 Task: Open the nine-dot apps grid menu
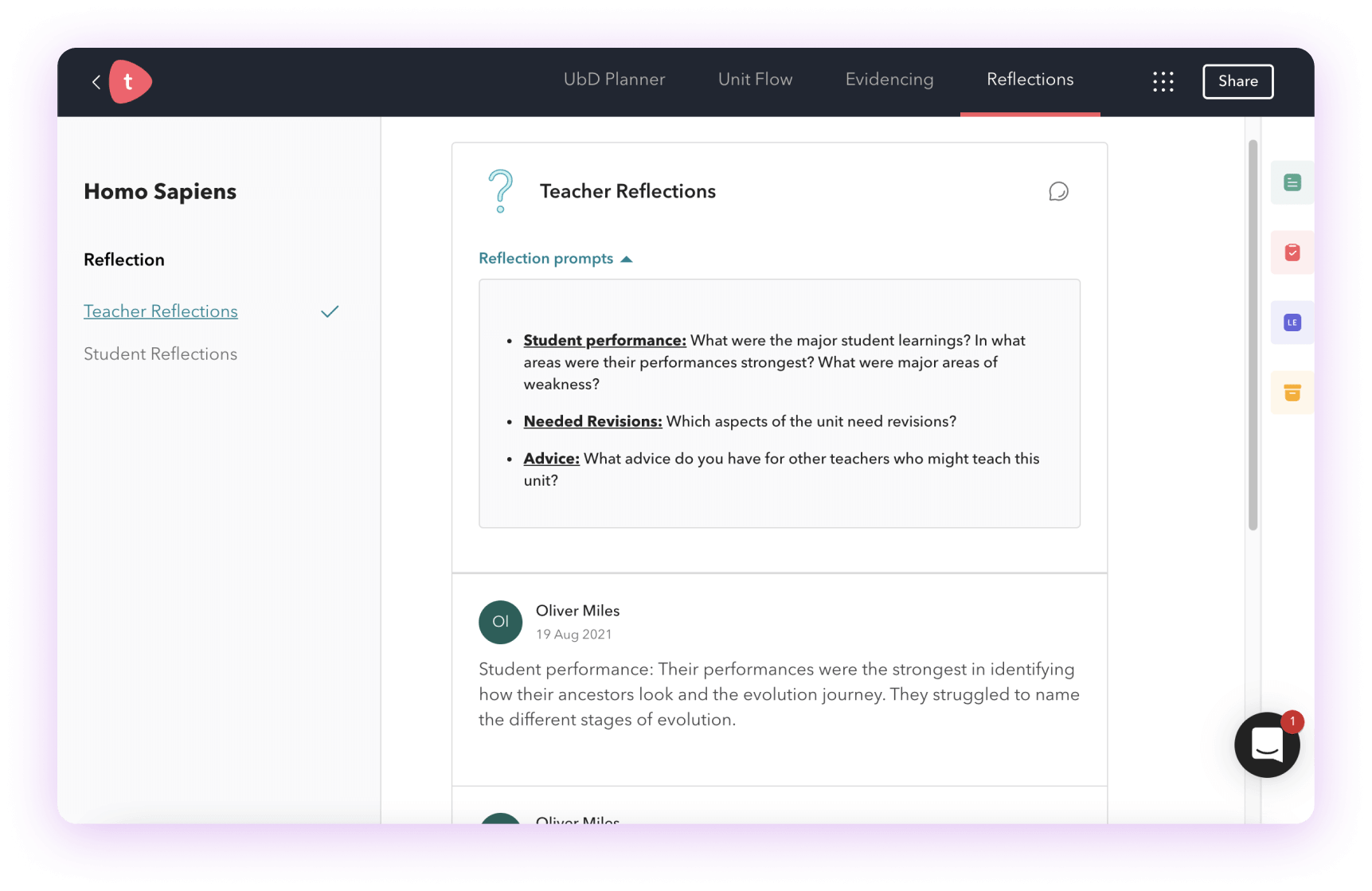[x=1163, y=81]
